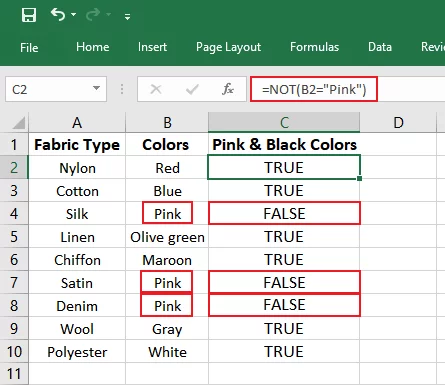445x385 pixels.
Task: Switch to the Page Layout tab
Action: [228, 47]
